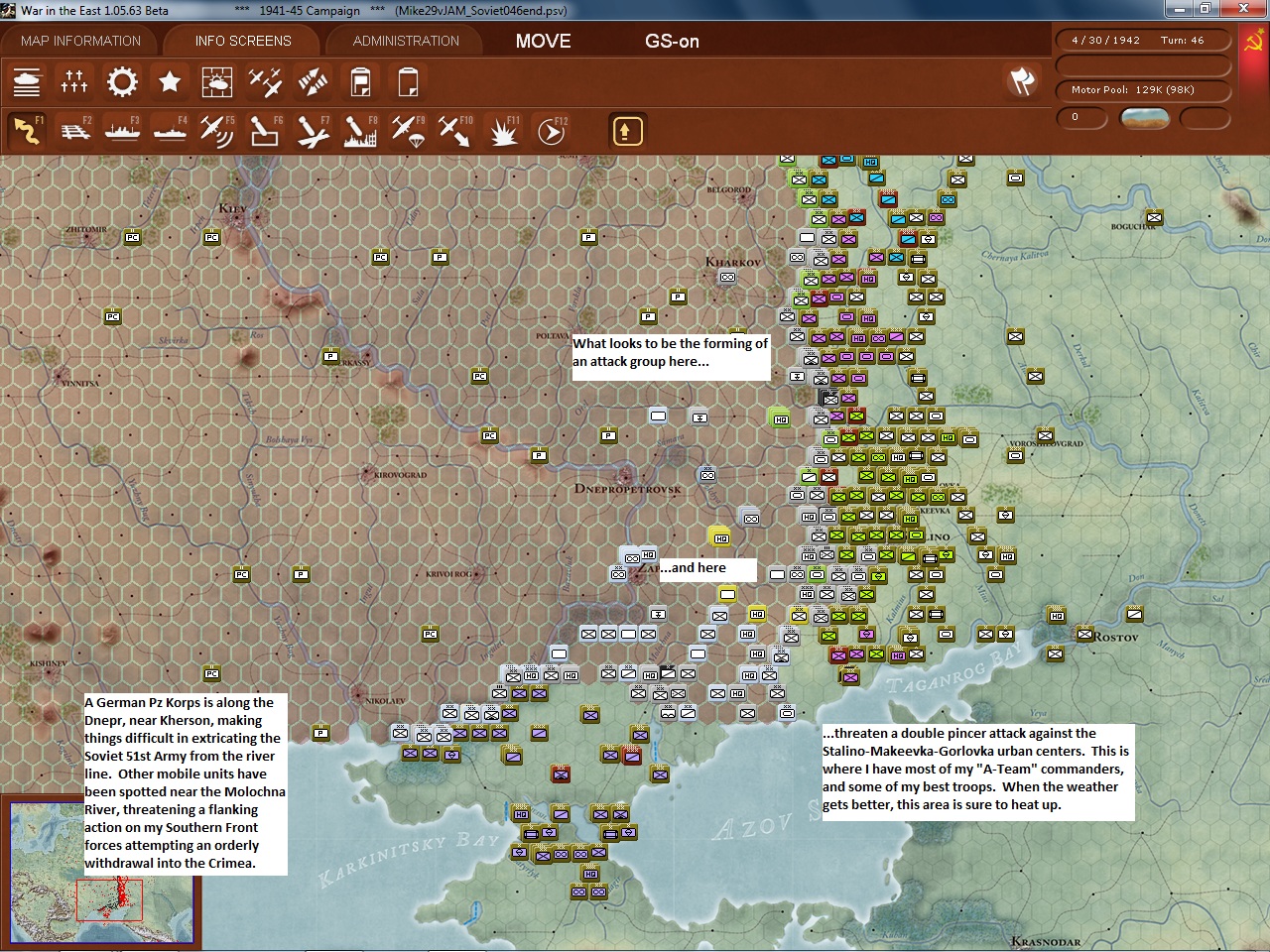Click the white flags icon
The image size is (1270, 952).
pyautogui.click(x=1022, y=81)
